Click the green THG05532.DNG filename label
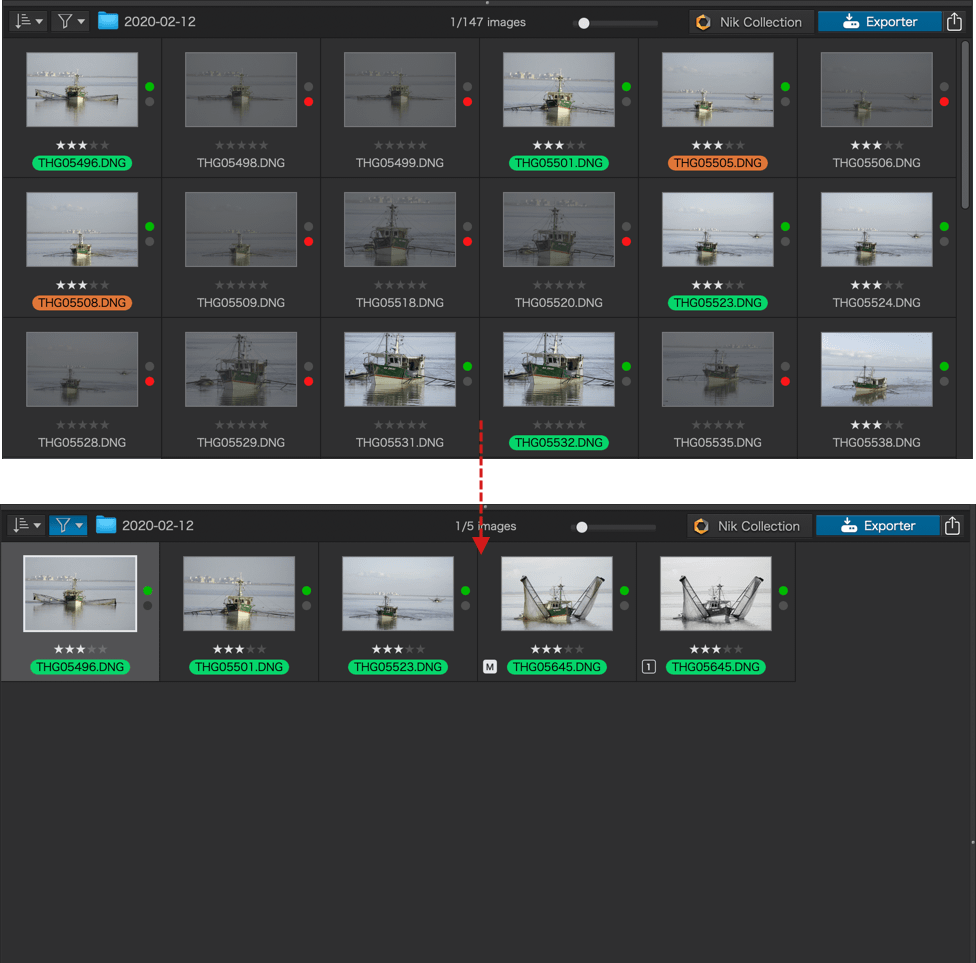Screen dimensions: 976x963 pos(559,443)
